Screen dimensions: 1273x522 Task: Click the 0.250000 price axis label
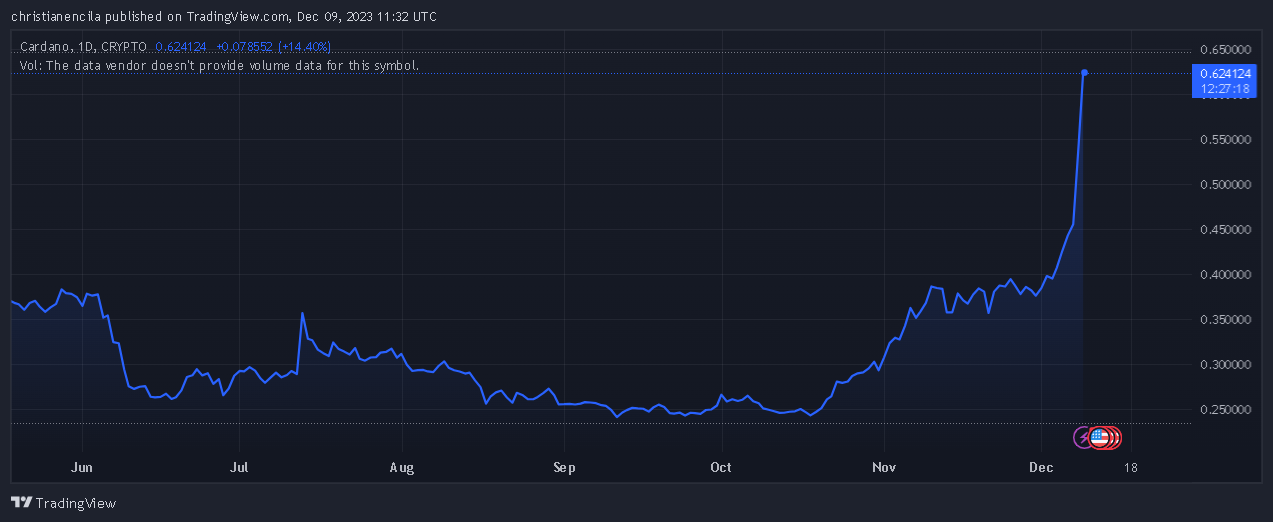pos(1225,409)
